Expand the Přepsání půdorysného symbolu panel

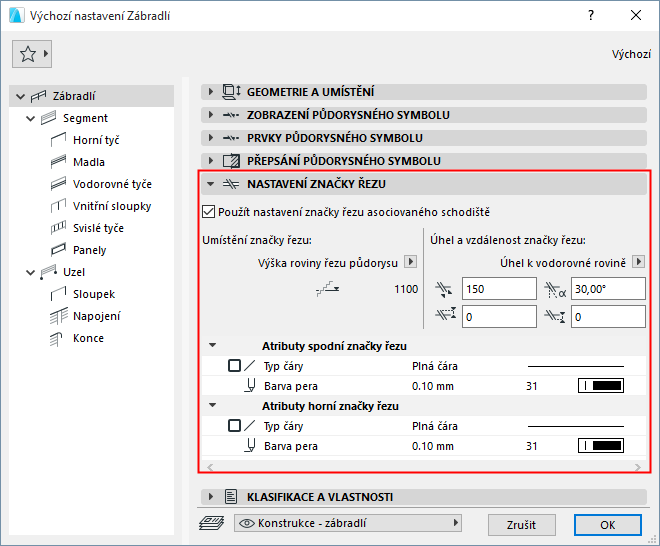point(211,160)
